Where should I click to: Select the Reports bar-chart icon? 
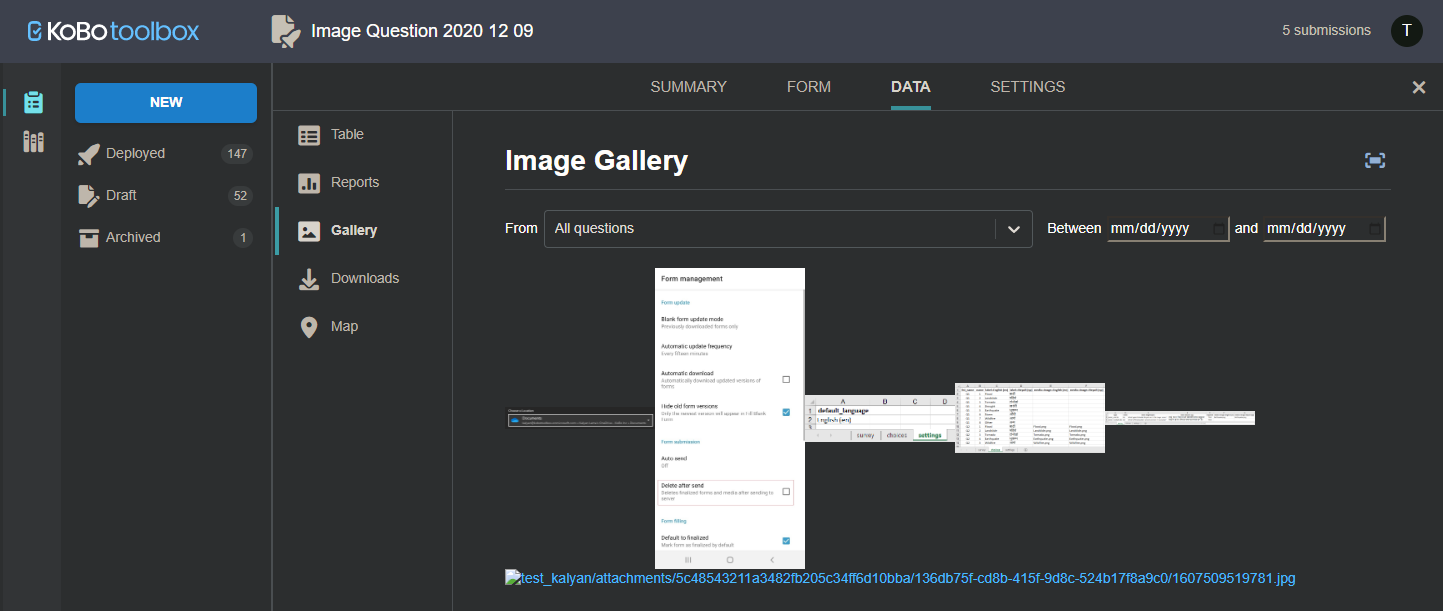(310, 182)
